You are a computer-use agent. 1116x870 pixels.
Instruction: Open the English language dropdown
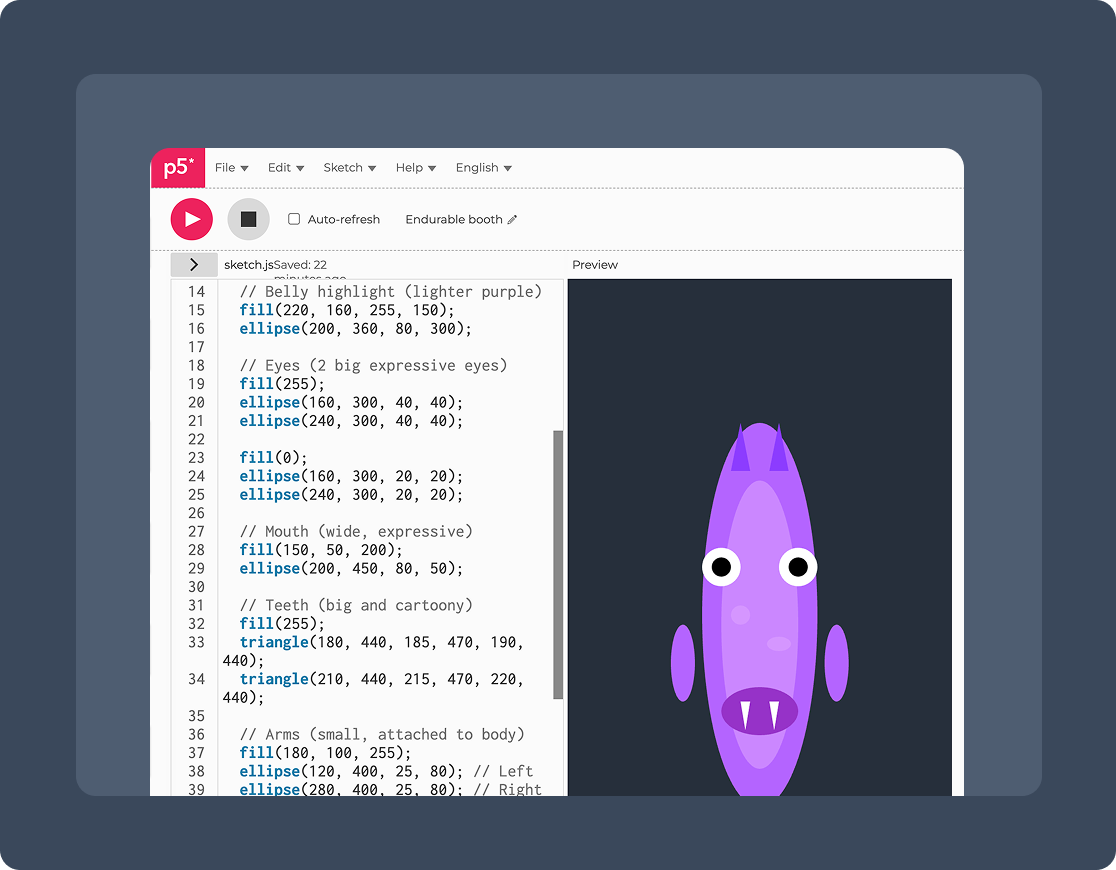483,168
